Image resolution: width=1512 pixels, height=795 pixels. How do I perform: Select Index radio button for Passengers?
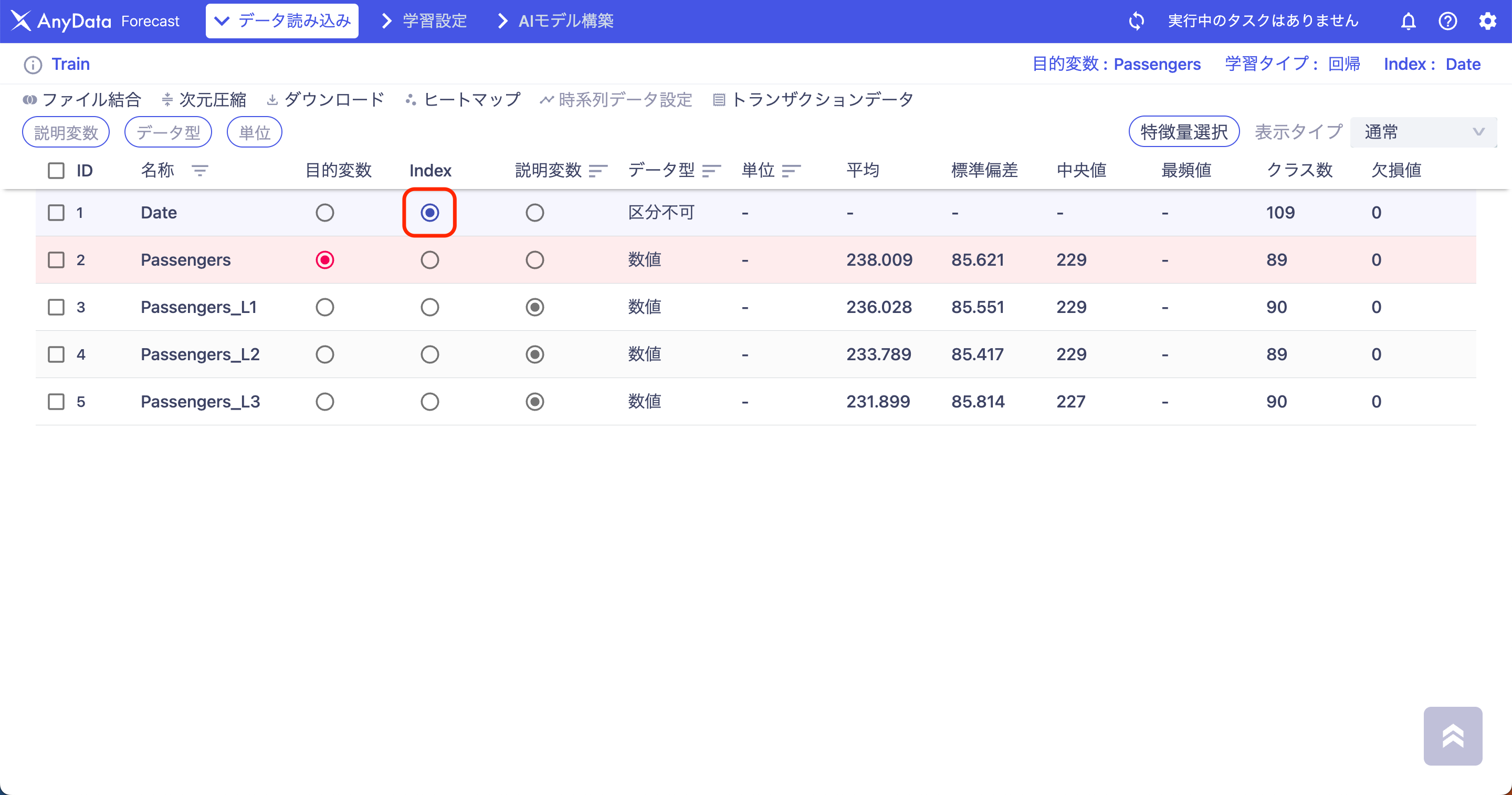429,259
